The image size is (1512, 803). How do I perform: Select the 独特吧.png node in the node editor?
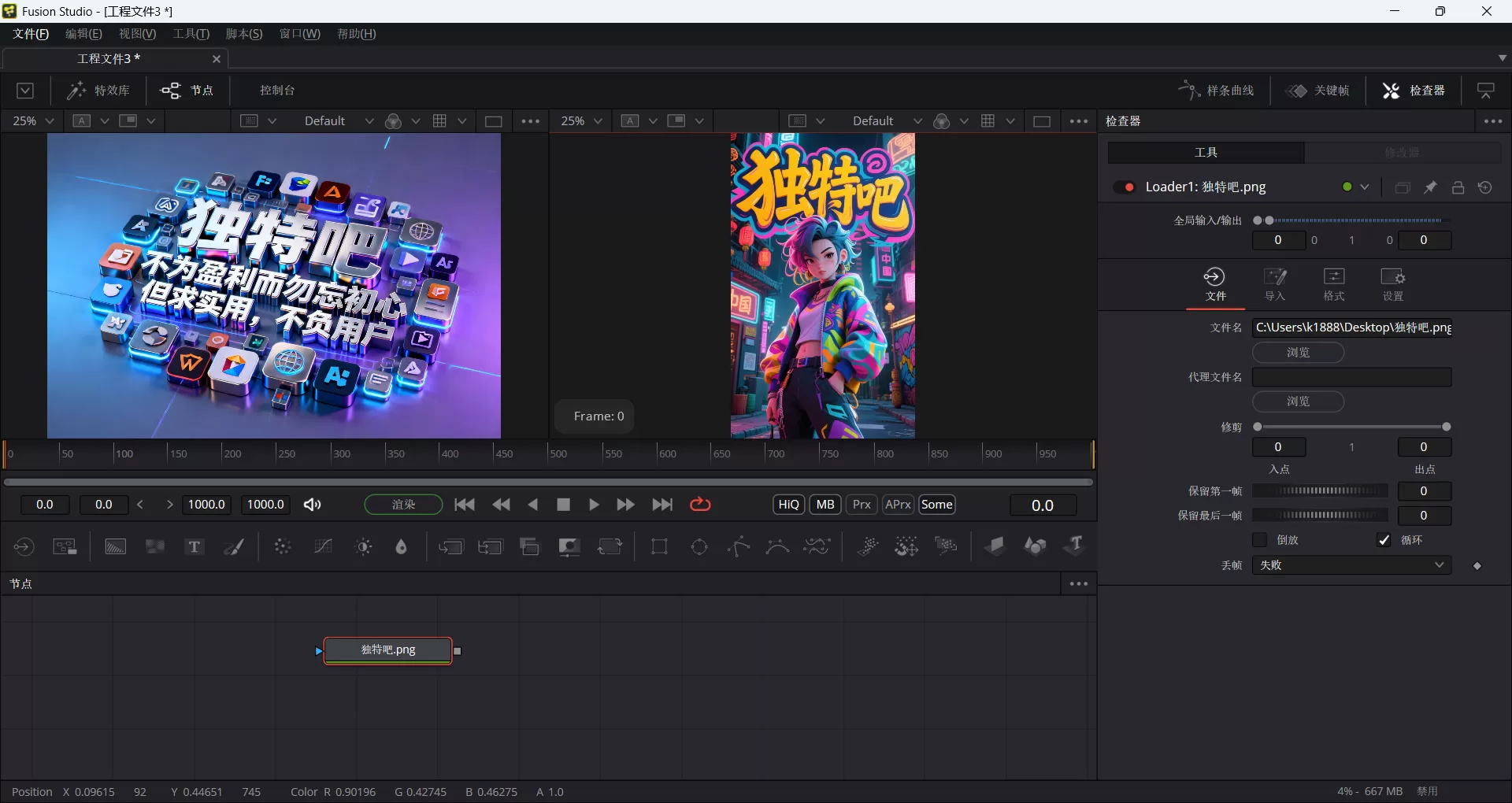point(387,649)
